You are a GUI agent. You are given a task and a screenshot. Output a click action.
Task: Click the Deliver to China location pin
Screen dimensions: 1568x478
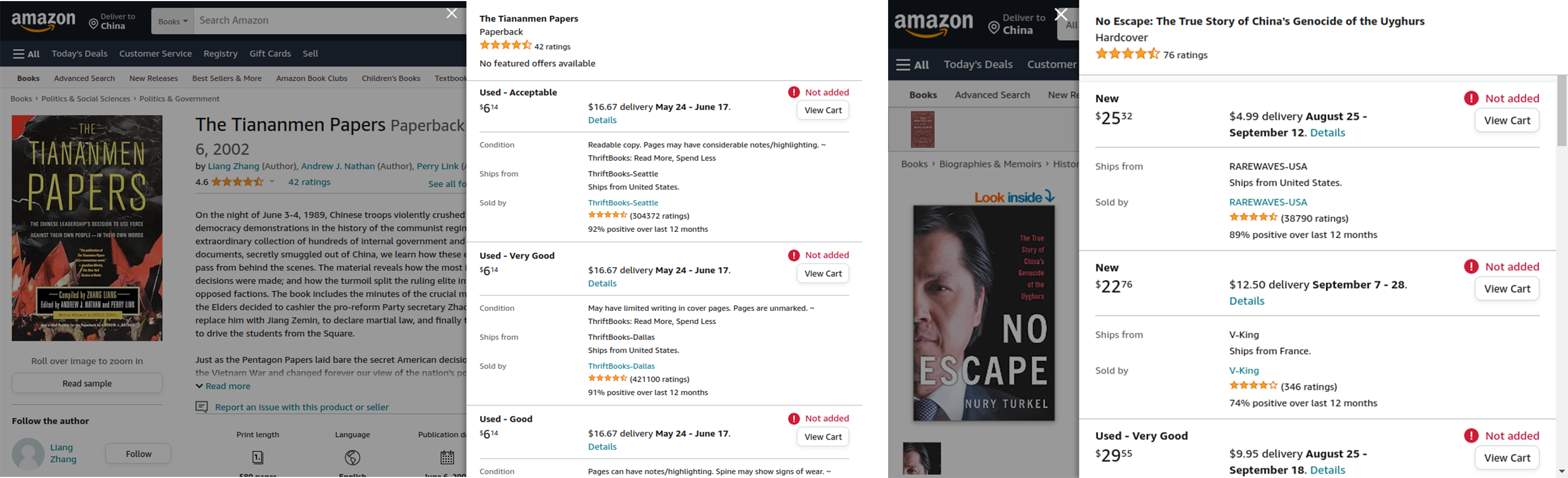94,25
